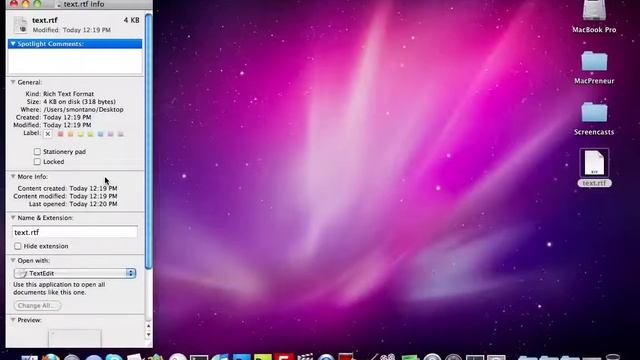Collapse the More Info section
The width and height of the screenshot is (640, 360).
[x=13, y=176]
